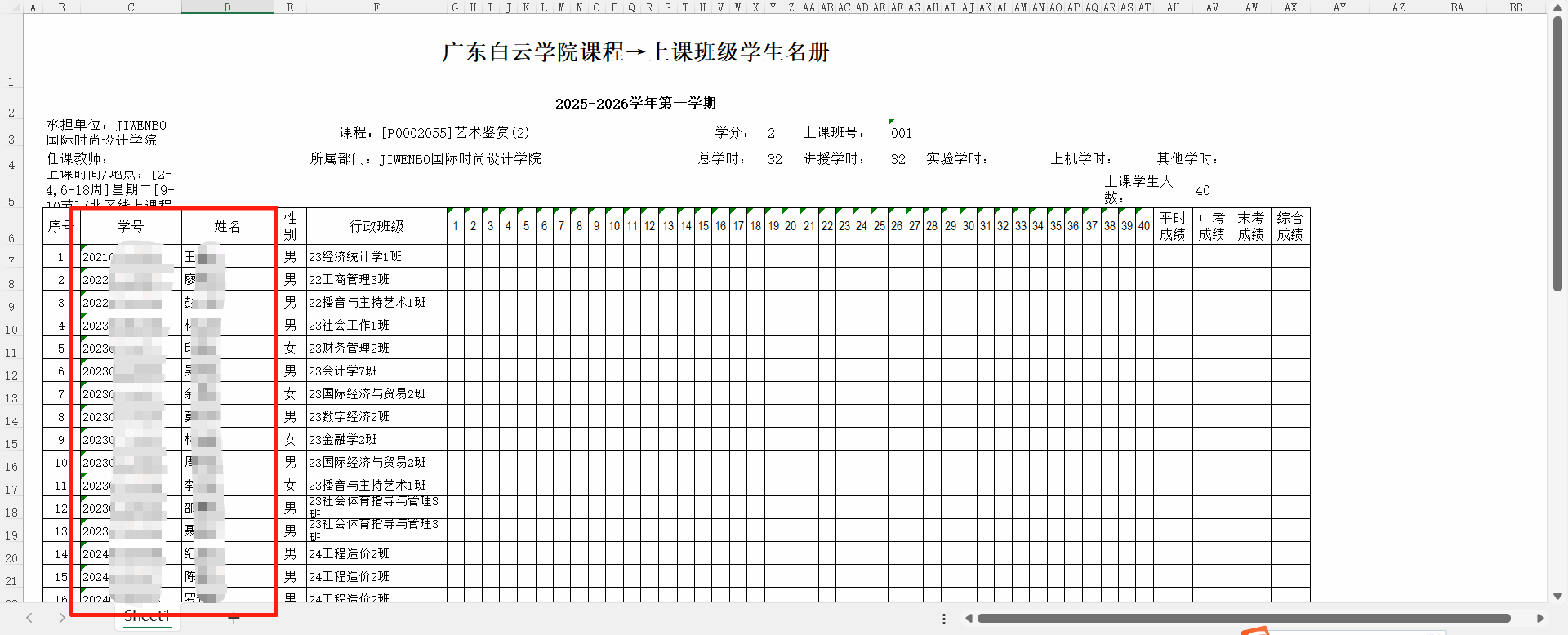Click the 姓名 header cell

(x=227, y=226)
